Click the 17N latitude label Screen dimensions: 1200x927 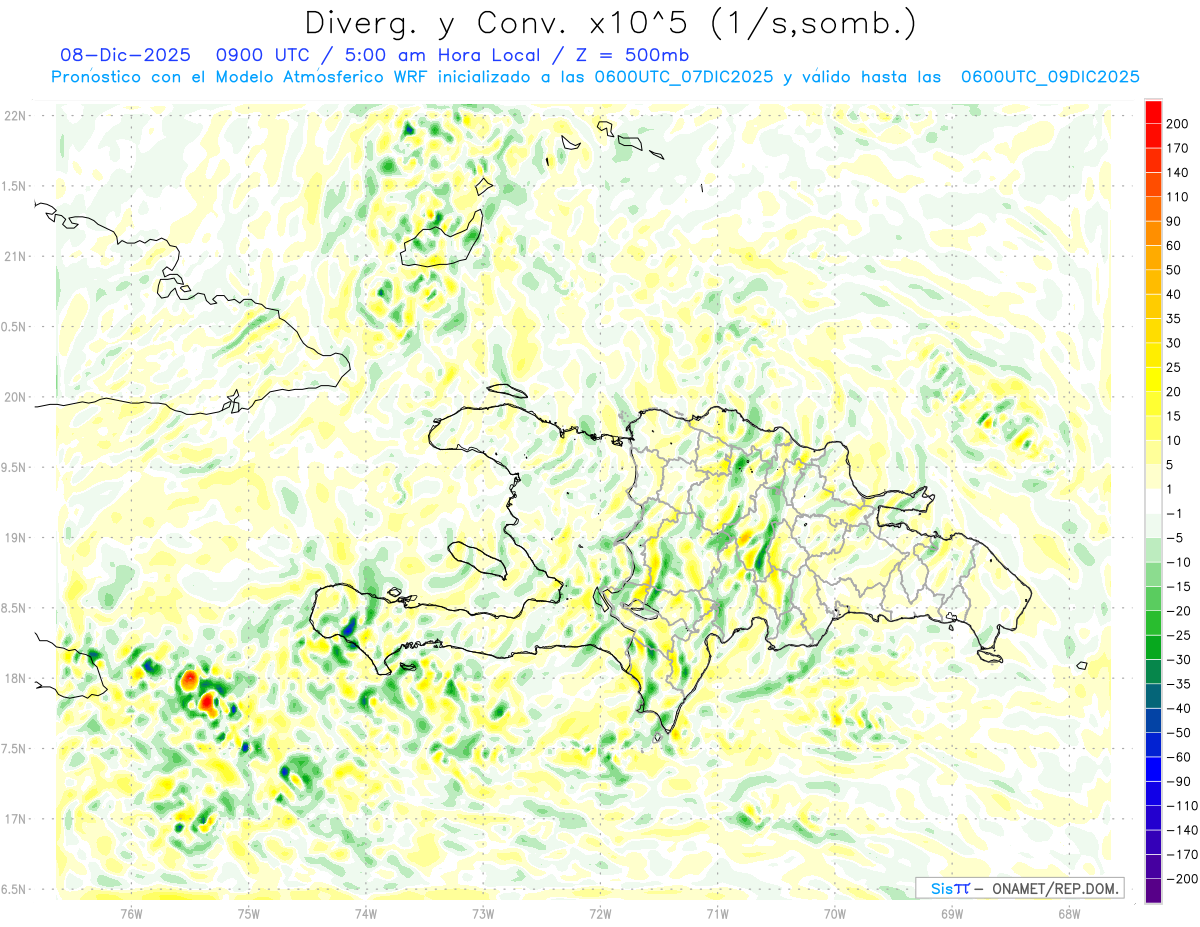[x=16, y=819]
